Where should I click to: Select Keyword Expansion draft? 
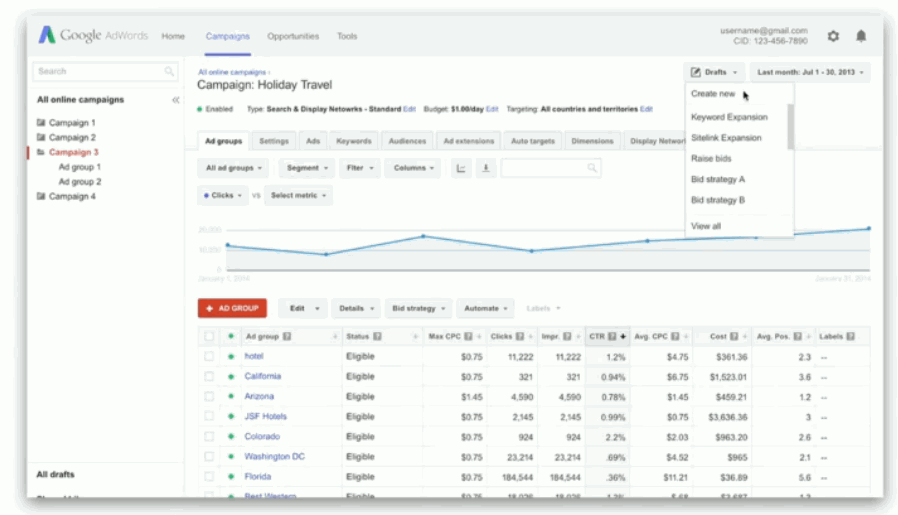coord(729,117)
